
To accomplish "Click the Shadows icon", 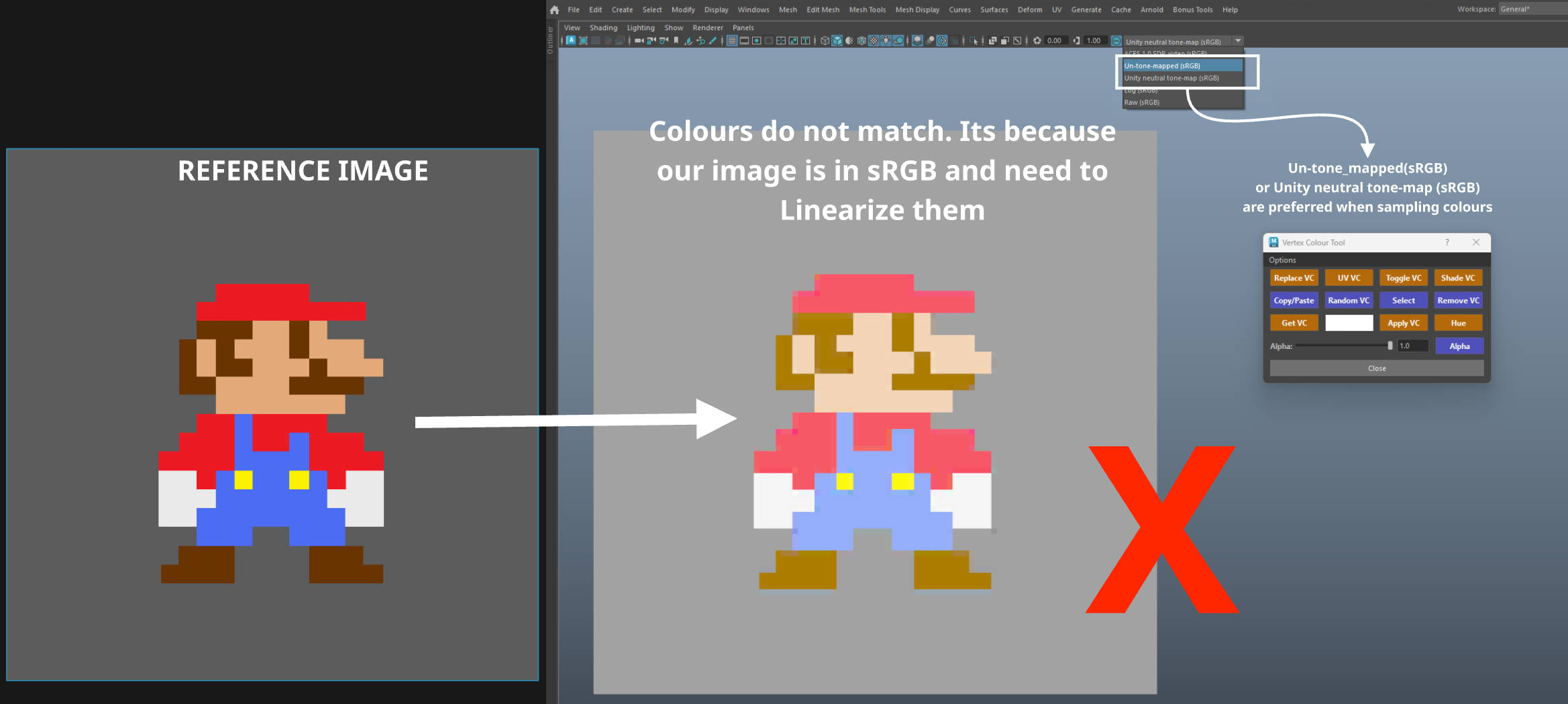I will 898,41.
